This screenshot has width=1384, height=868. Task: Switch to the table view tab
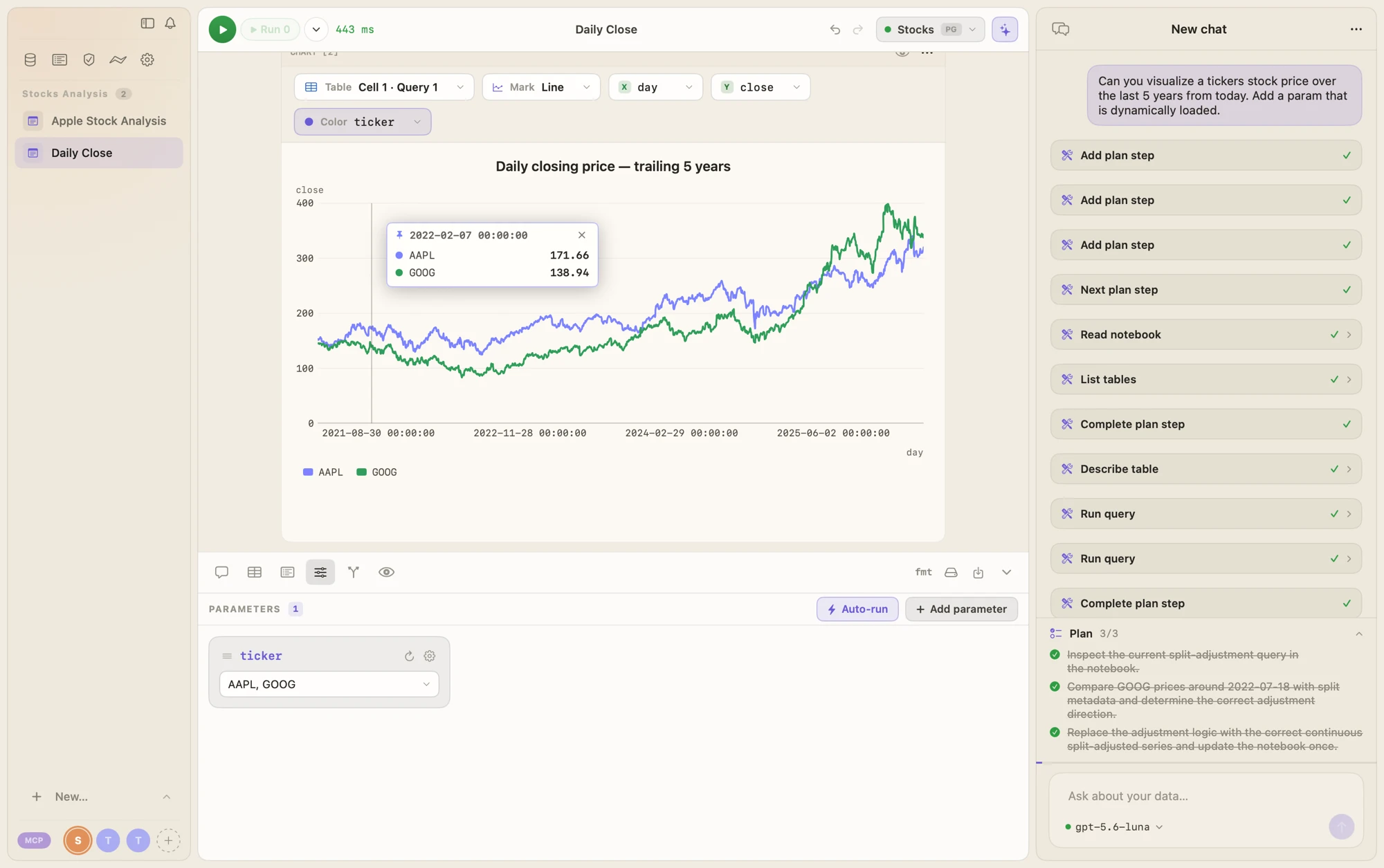coord(255,572)
